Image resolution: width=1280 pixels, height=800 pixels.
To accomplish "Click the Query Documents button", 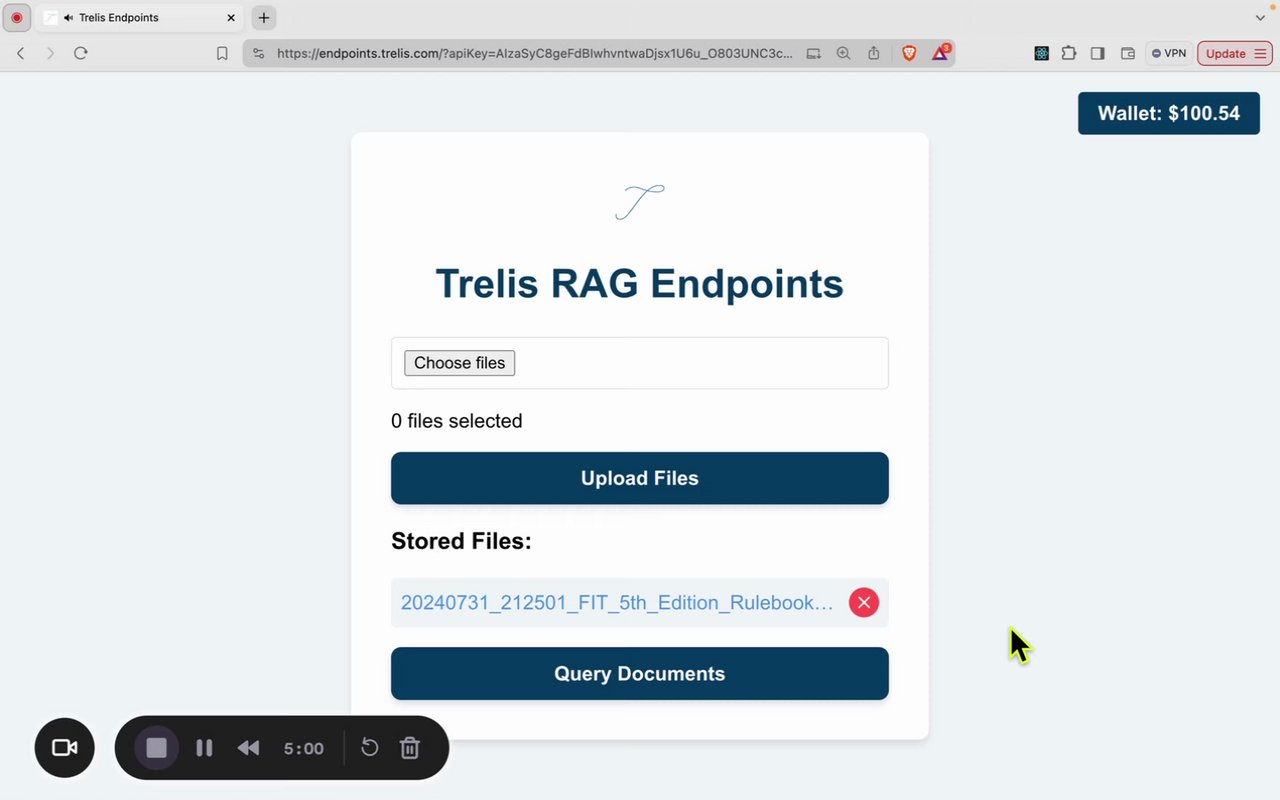I will (640, 674).
